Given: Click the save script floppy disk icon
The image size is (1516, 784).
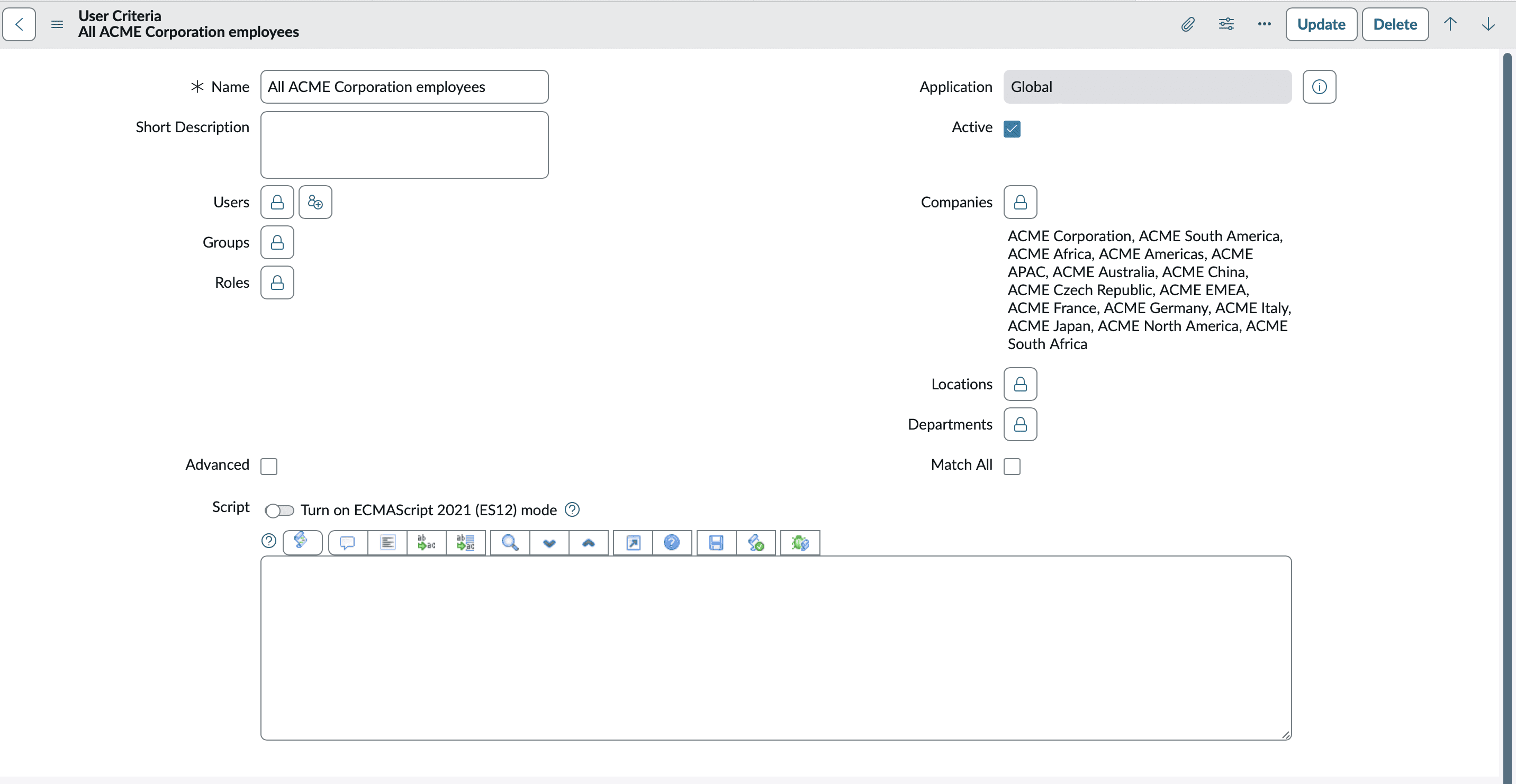Looking at the screenshot, I should point(716,542).
